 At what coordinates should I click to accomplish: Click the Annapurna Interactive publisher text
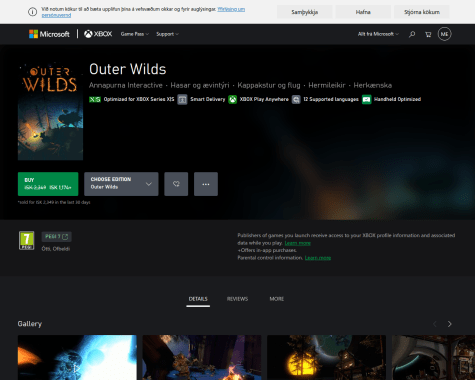[x=126, y=85]
